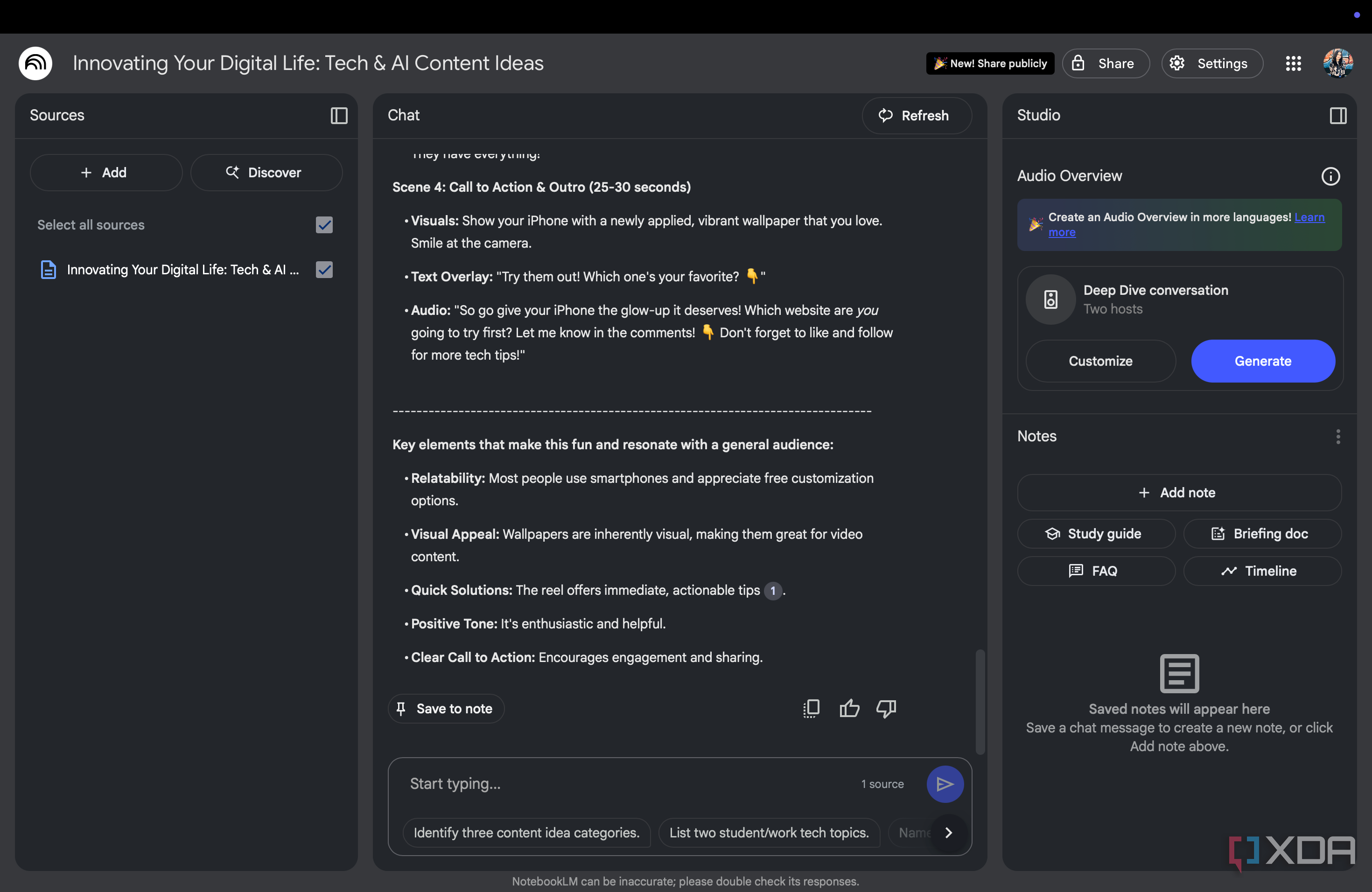This screenshot has height=892, width=1372.
Task: Click citation number 1 badge
Action: tap(772, 590)
